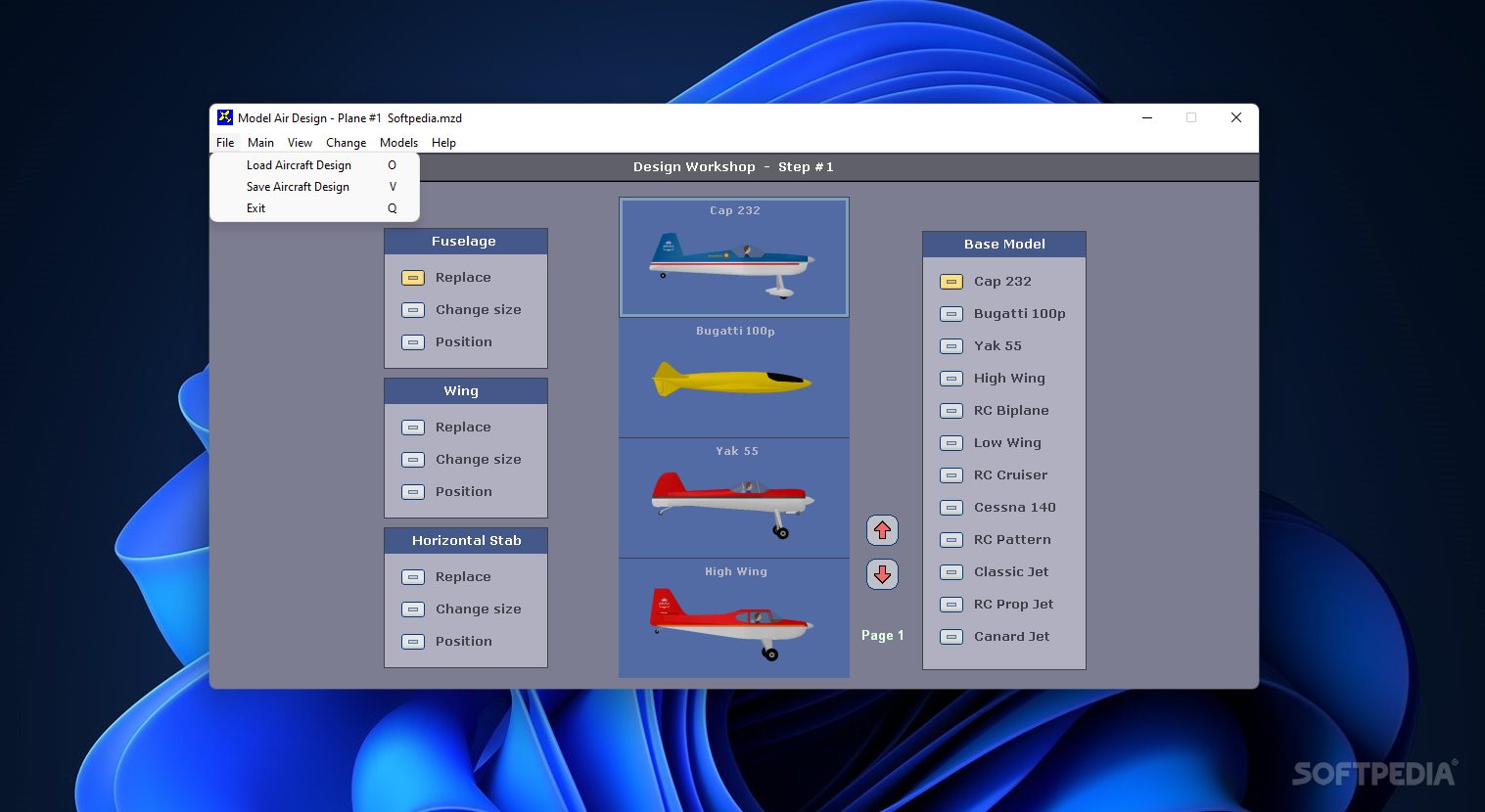
Task: Click the Design Workshop Step #1 title
Action: tap(733, 167)
